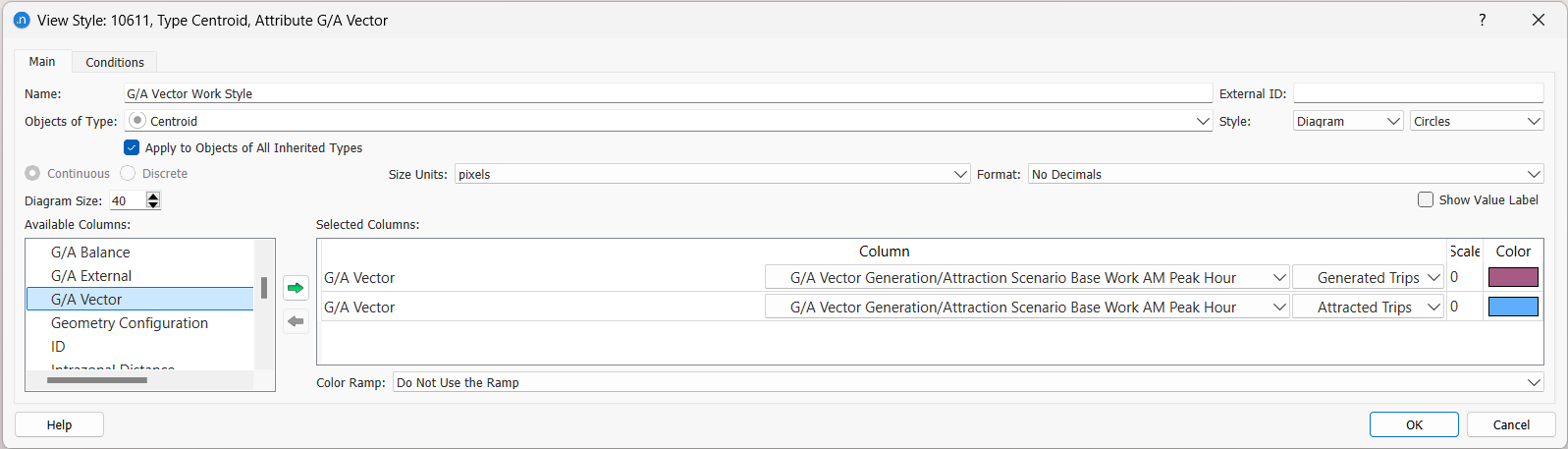Click the Centroid object type icon
Viewport: 1568px width, 449px height.
137,120
